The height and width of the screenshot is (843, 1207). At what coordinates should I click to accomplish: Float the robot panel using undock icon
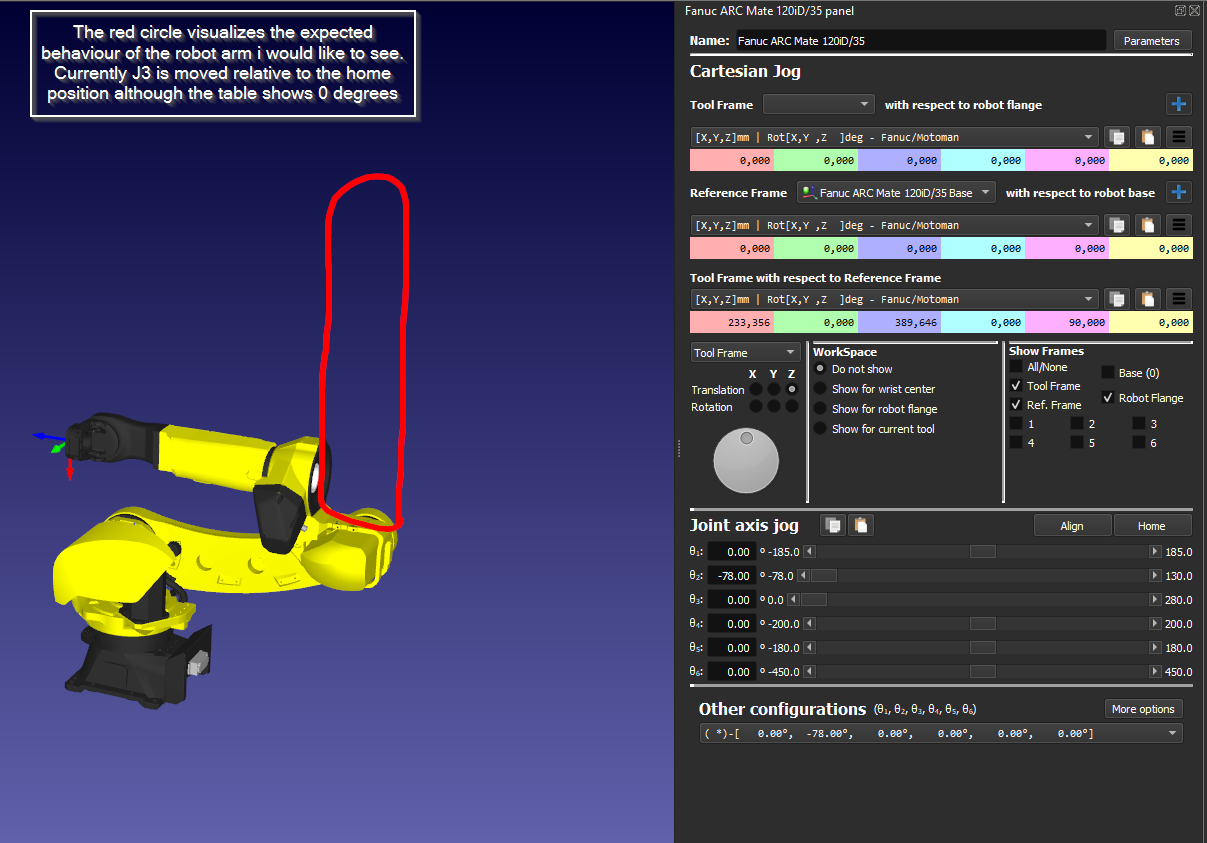coord(1180,10)
